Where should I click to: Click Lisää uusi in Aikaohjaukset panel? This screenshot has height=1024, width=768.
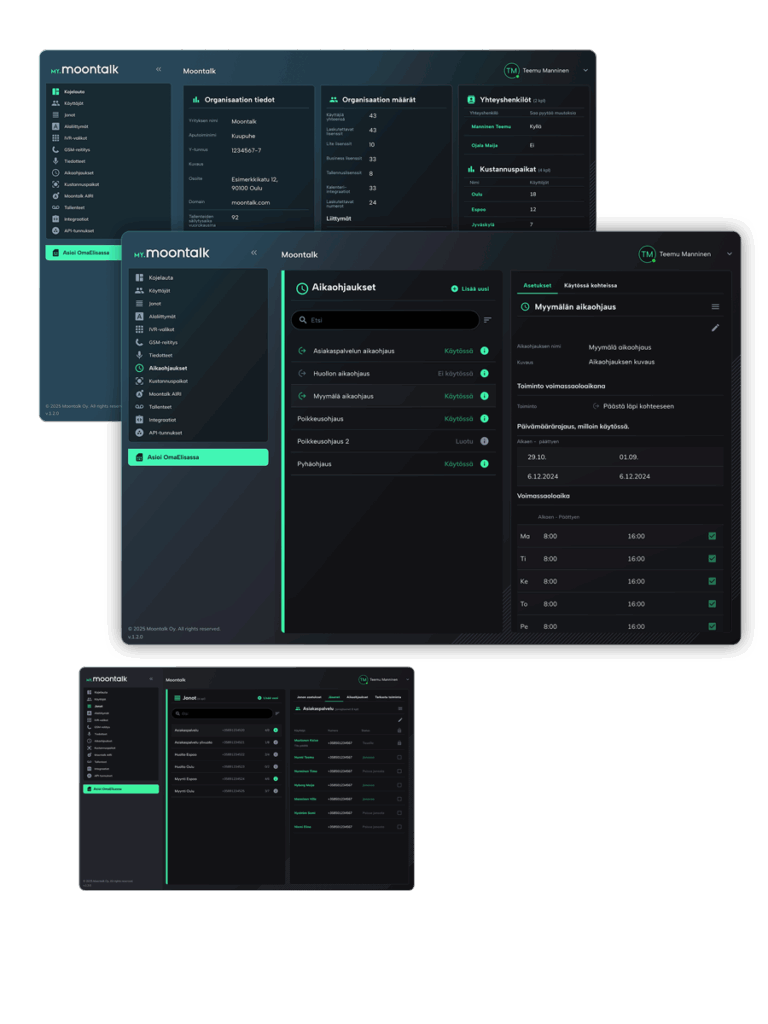click(470, 289)
